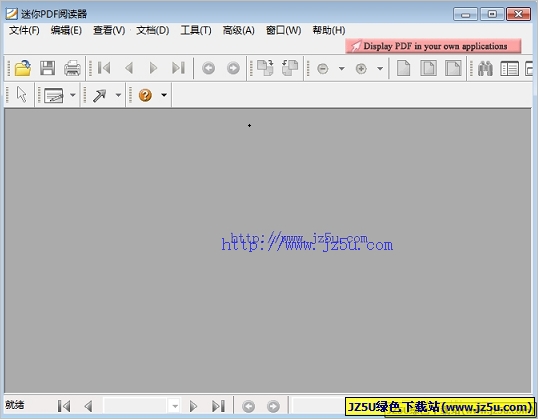
Task: Select the arrow pointer tool
Action: (x=22, y=94)
